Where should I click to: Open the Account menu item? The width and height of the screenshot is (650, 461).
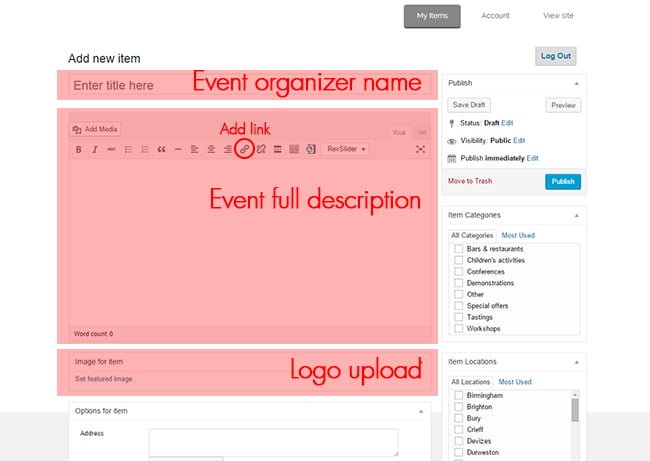pyautogui.click(x=495, y=16)
